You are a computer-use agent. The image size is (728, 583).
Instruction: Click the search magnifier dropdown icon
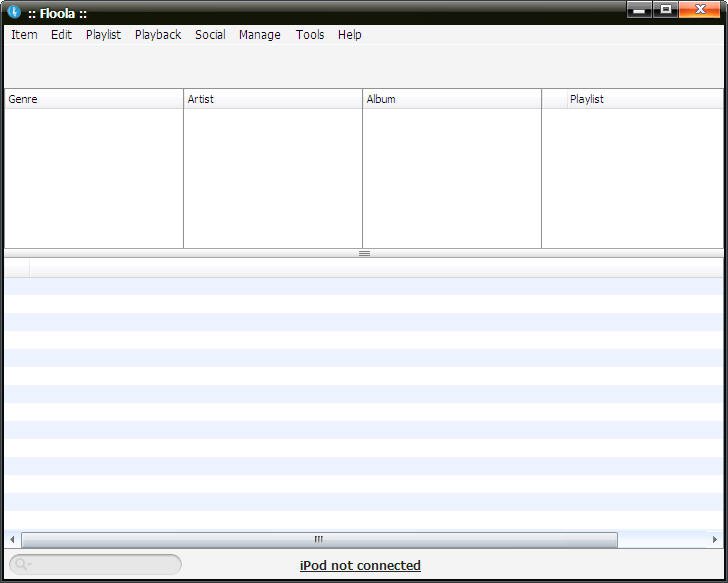point(22,564)
